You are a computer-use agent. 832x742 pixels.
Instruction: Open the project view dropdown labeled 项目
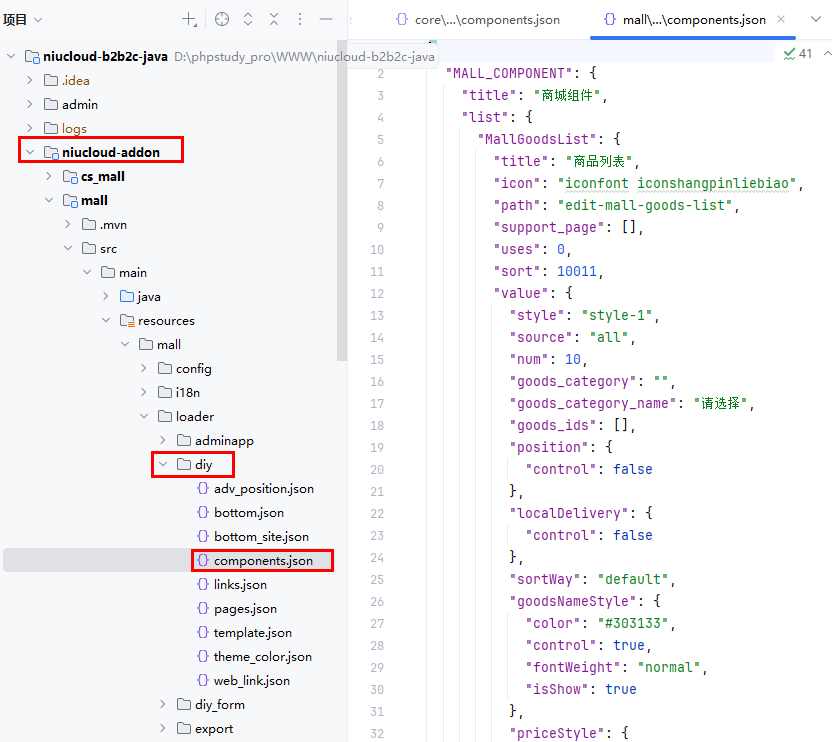pyautogui.click(x=23, y=19)
